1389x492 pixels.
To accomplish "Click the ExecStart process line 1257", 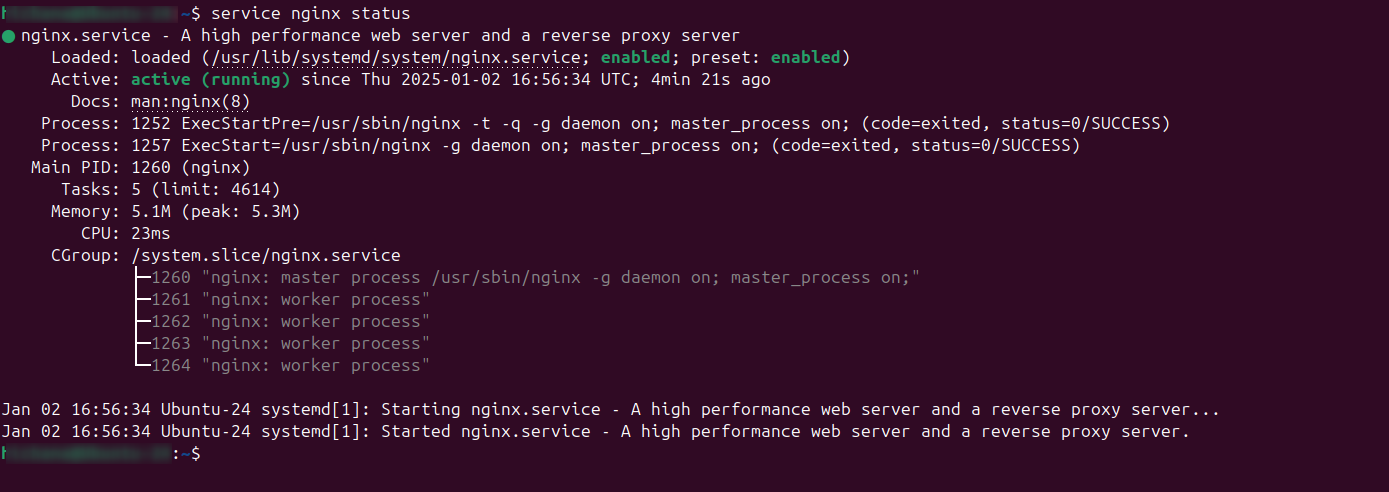I will coord(605,146).
